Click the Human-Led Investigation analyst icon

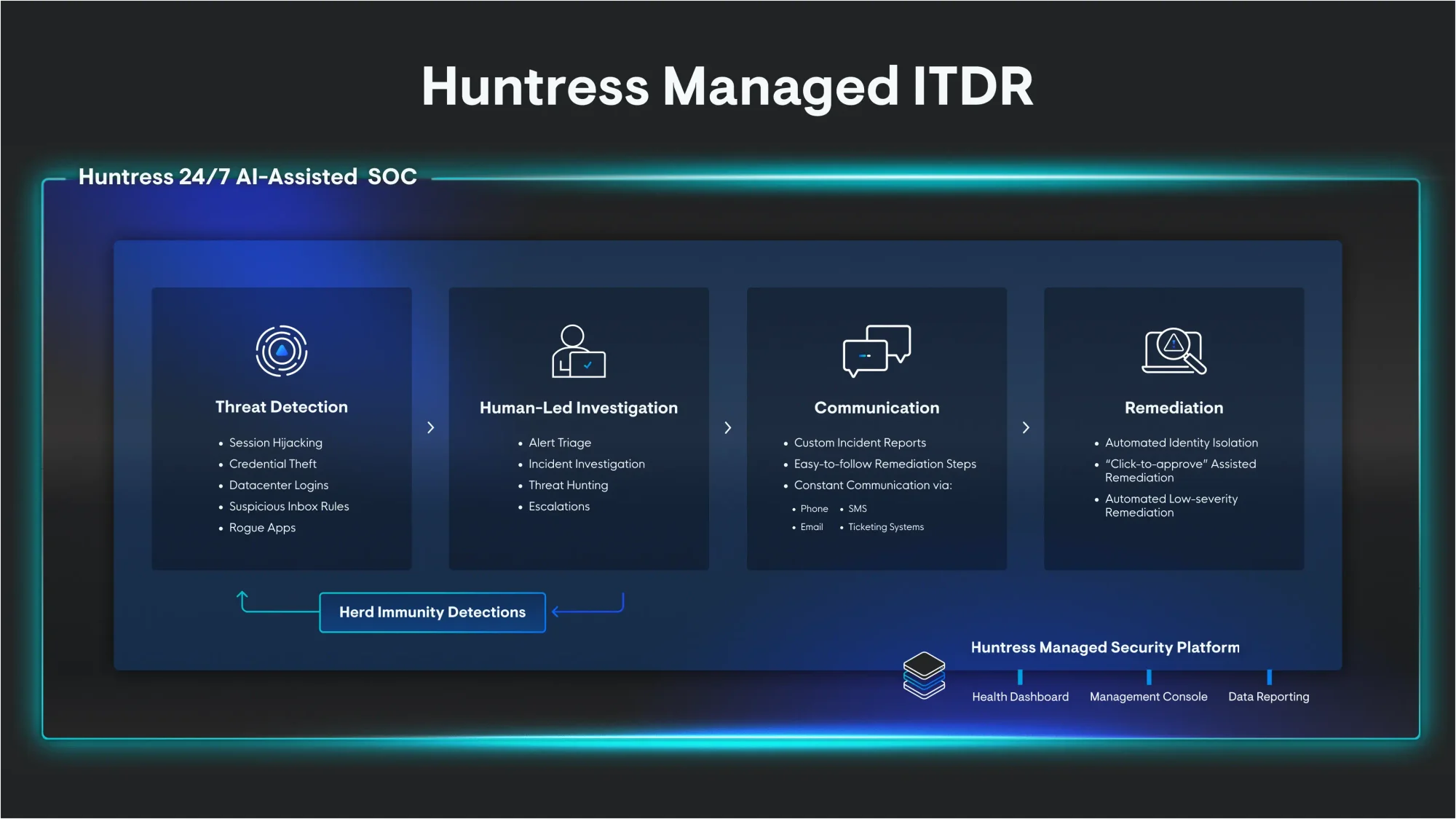(x=578, y=351)
